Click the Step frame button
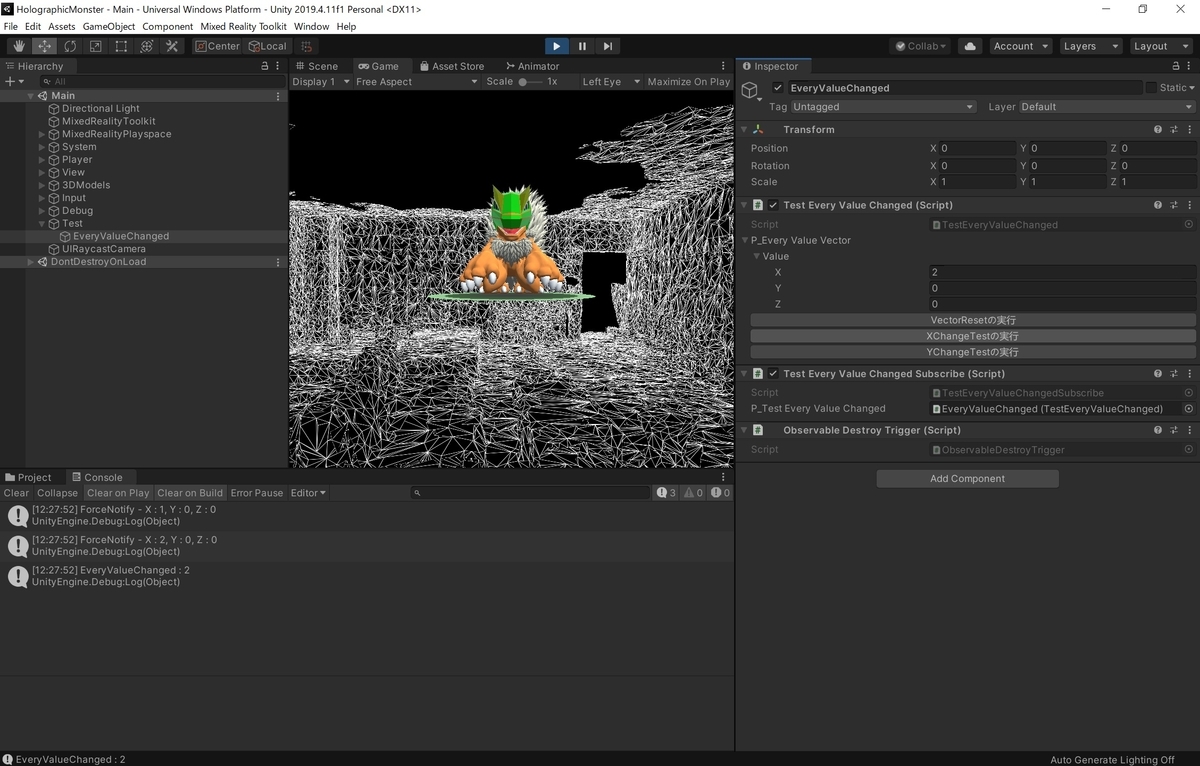 coord(608,46)
